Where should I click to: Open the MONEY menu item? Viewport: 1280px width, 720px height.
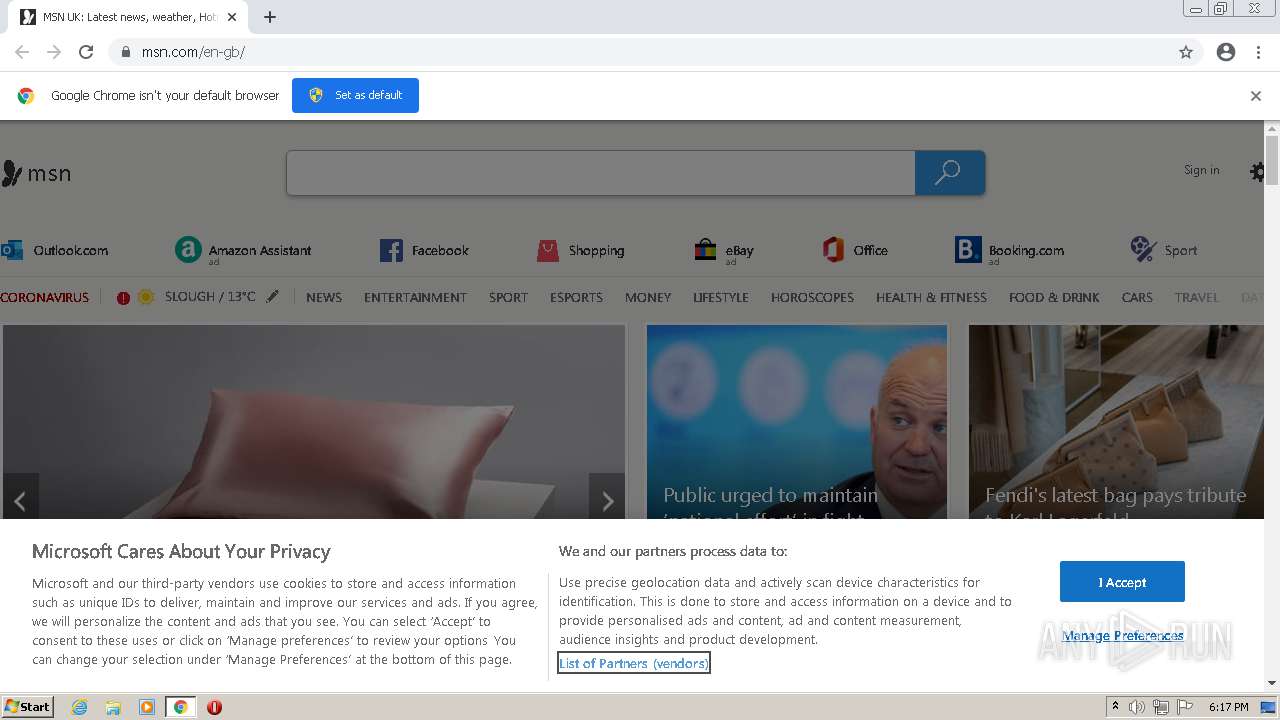pyautogui.click(x=648, y=297)
